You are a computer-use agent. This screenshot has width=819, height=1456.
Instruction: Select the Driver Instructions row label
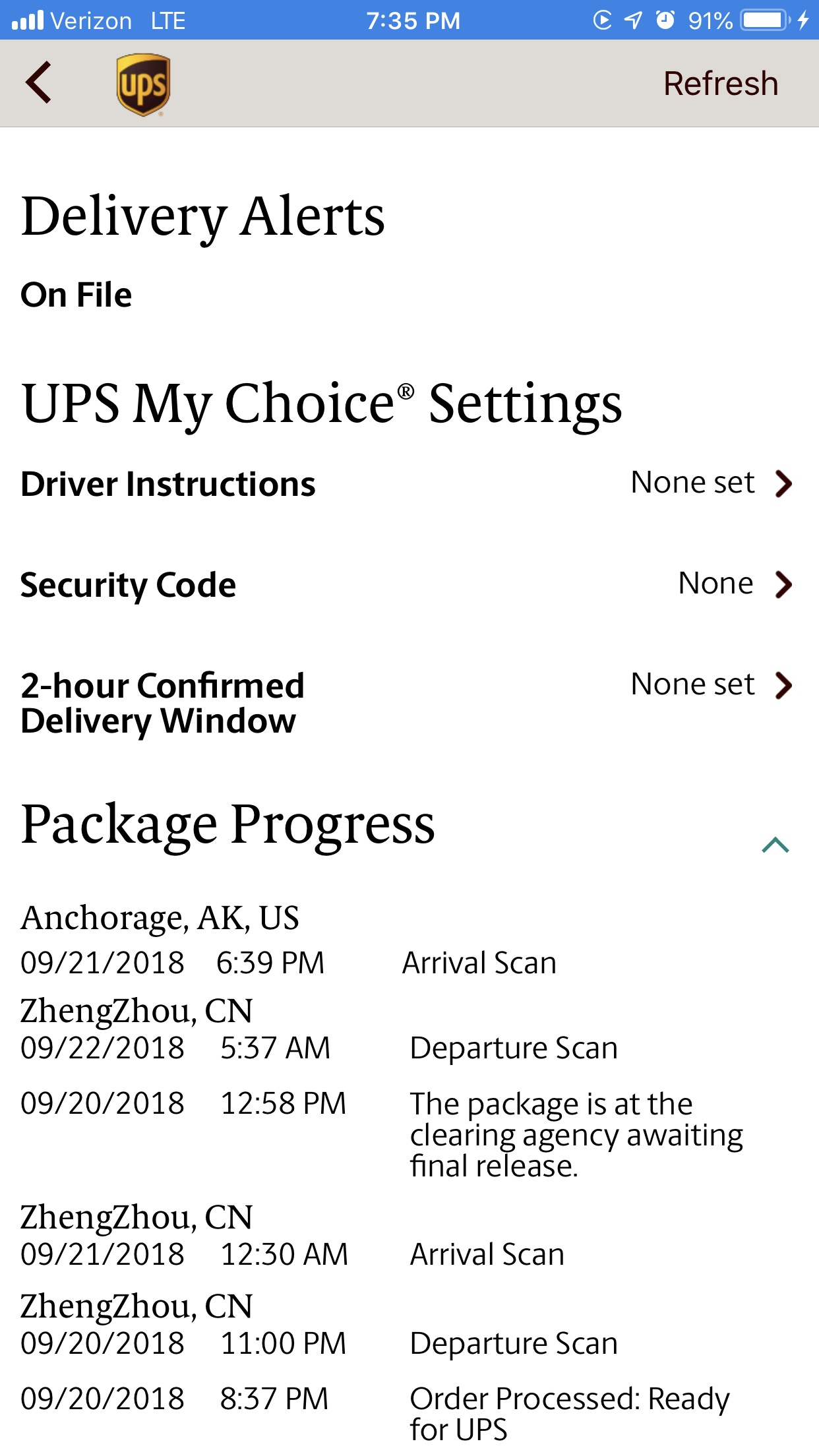(168, 484)
